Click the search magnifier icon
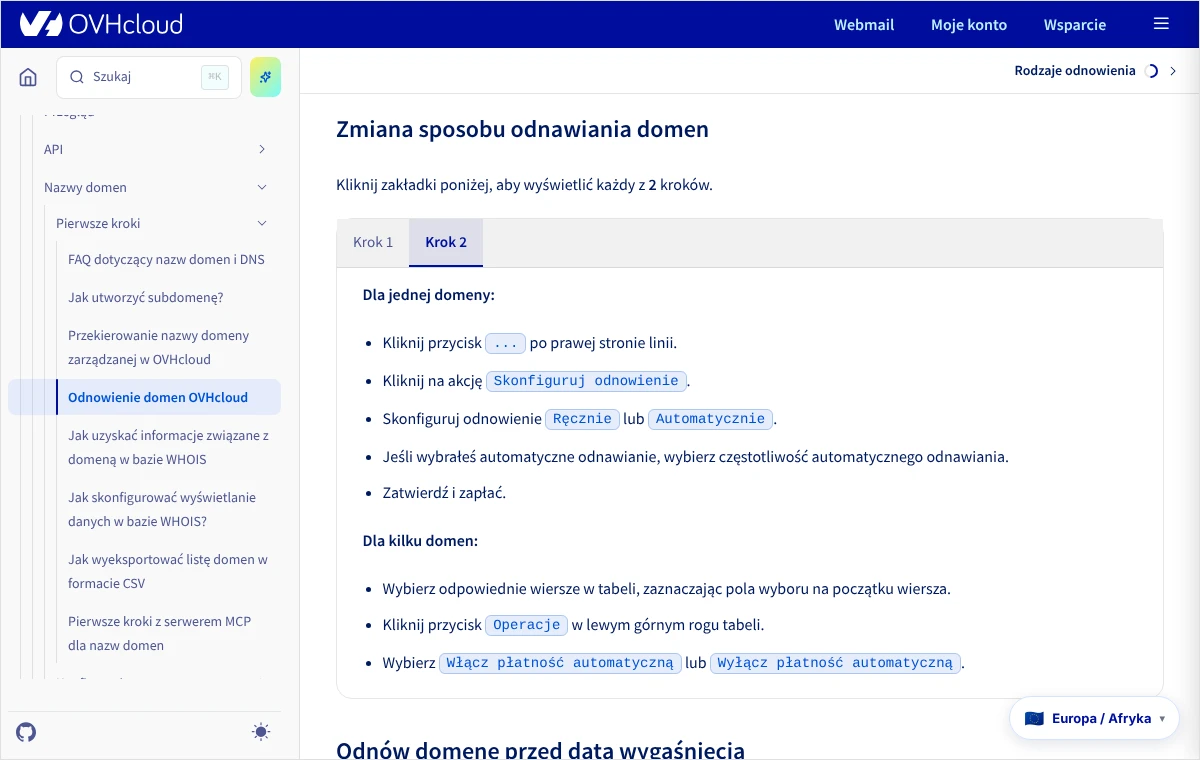 coord(77,77)
